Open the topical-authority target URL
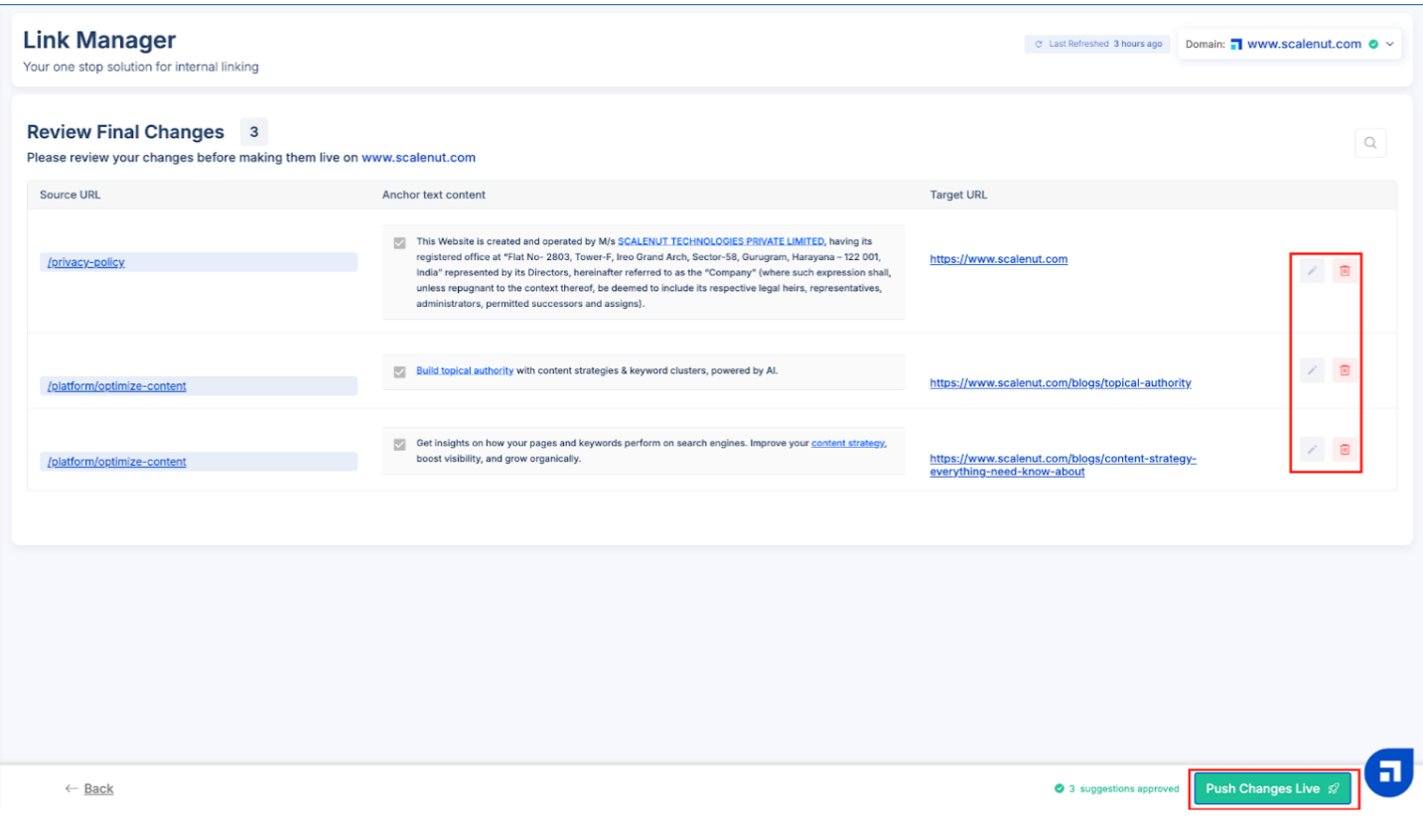 pyautogui.click(x=1060, y=383)
